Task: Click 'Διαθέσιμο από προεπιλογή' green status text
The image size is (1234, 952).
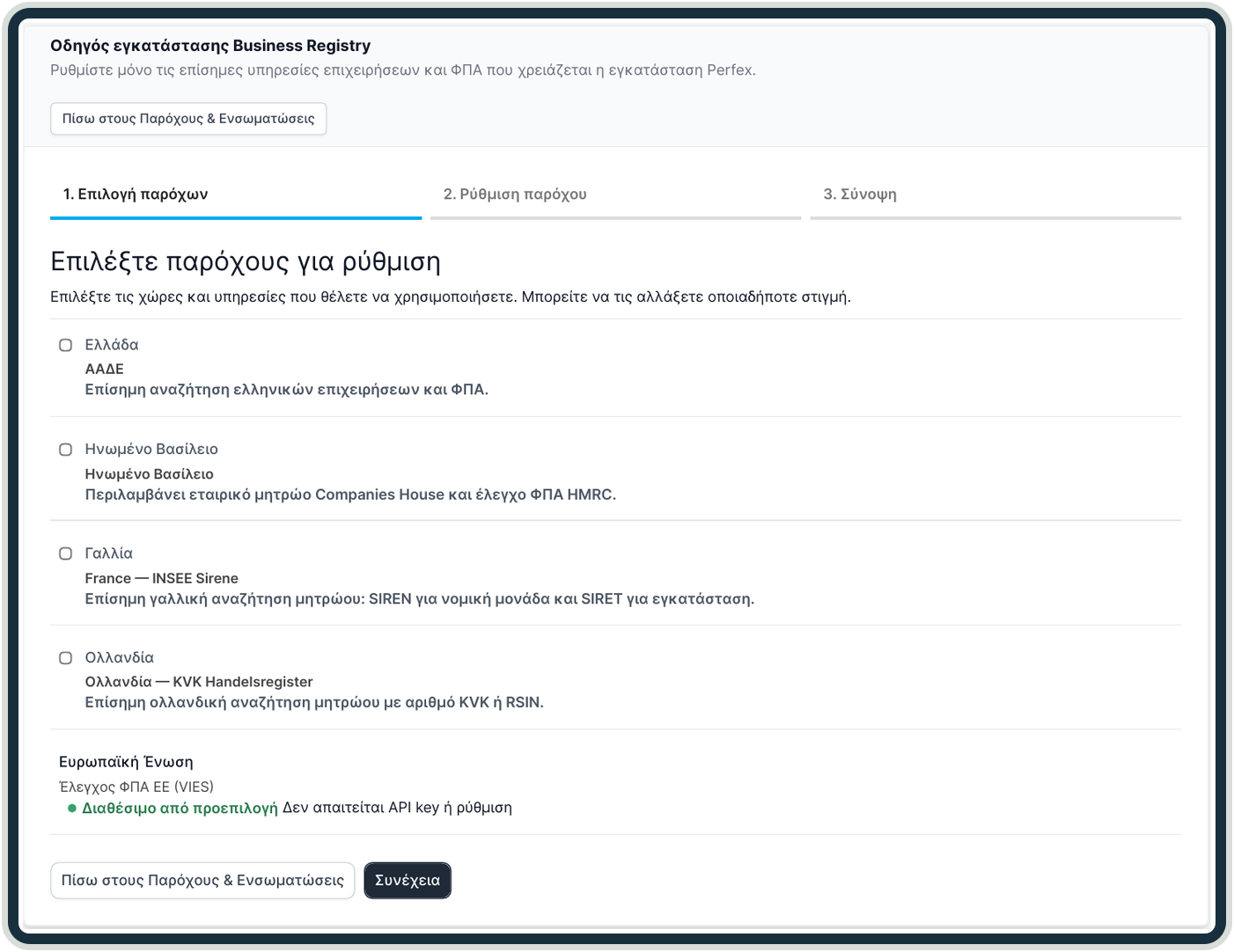Action: click(x=180, y=808)
